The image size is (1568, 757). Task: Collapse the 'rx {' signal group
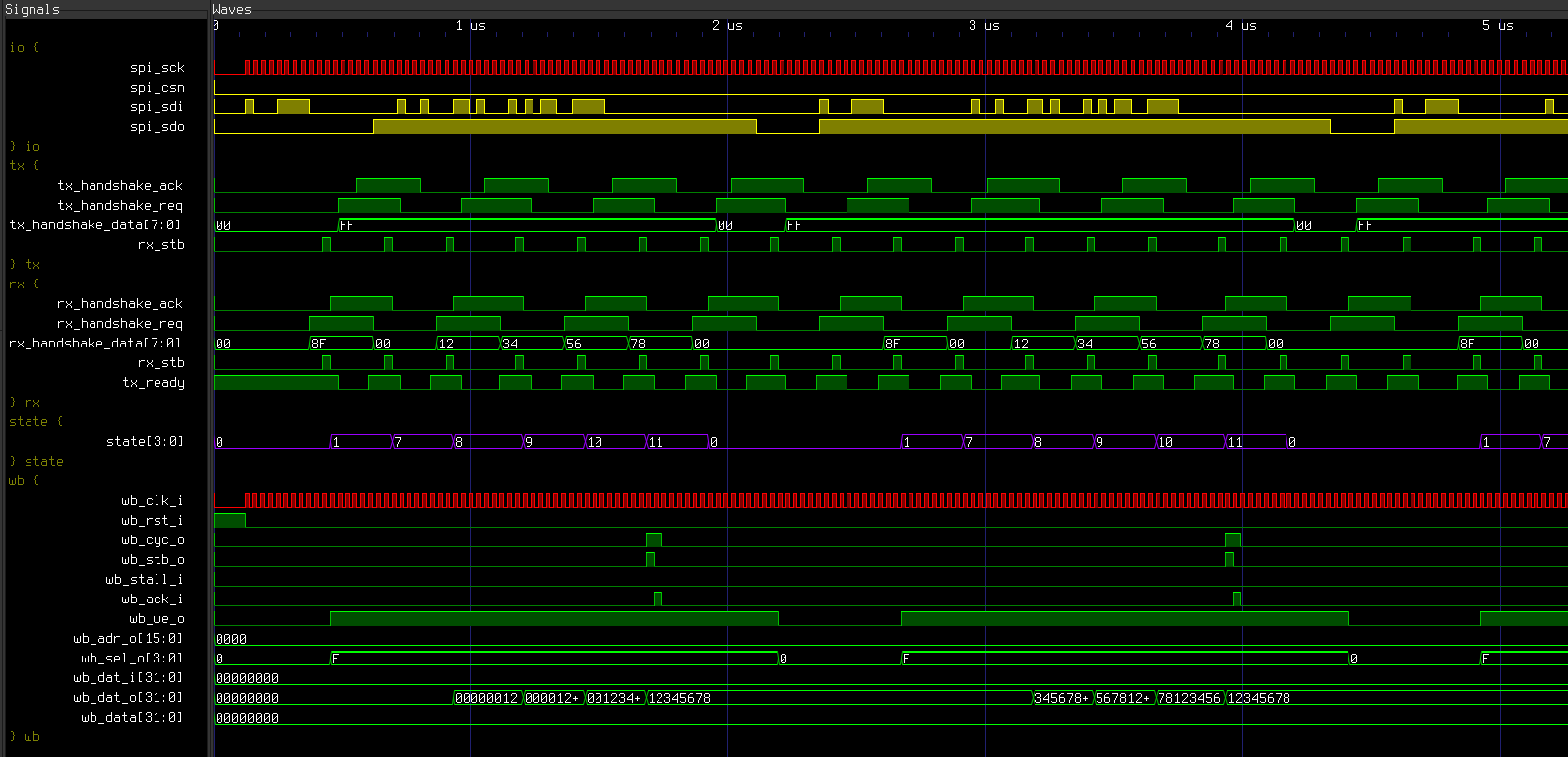coord(25,284)
